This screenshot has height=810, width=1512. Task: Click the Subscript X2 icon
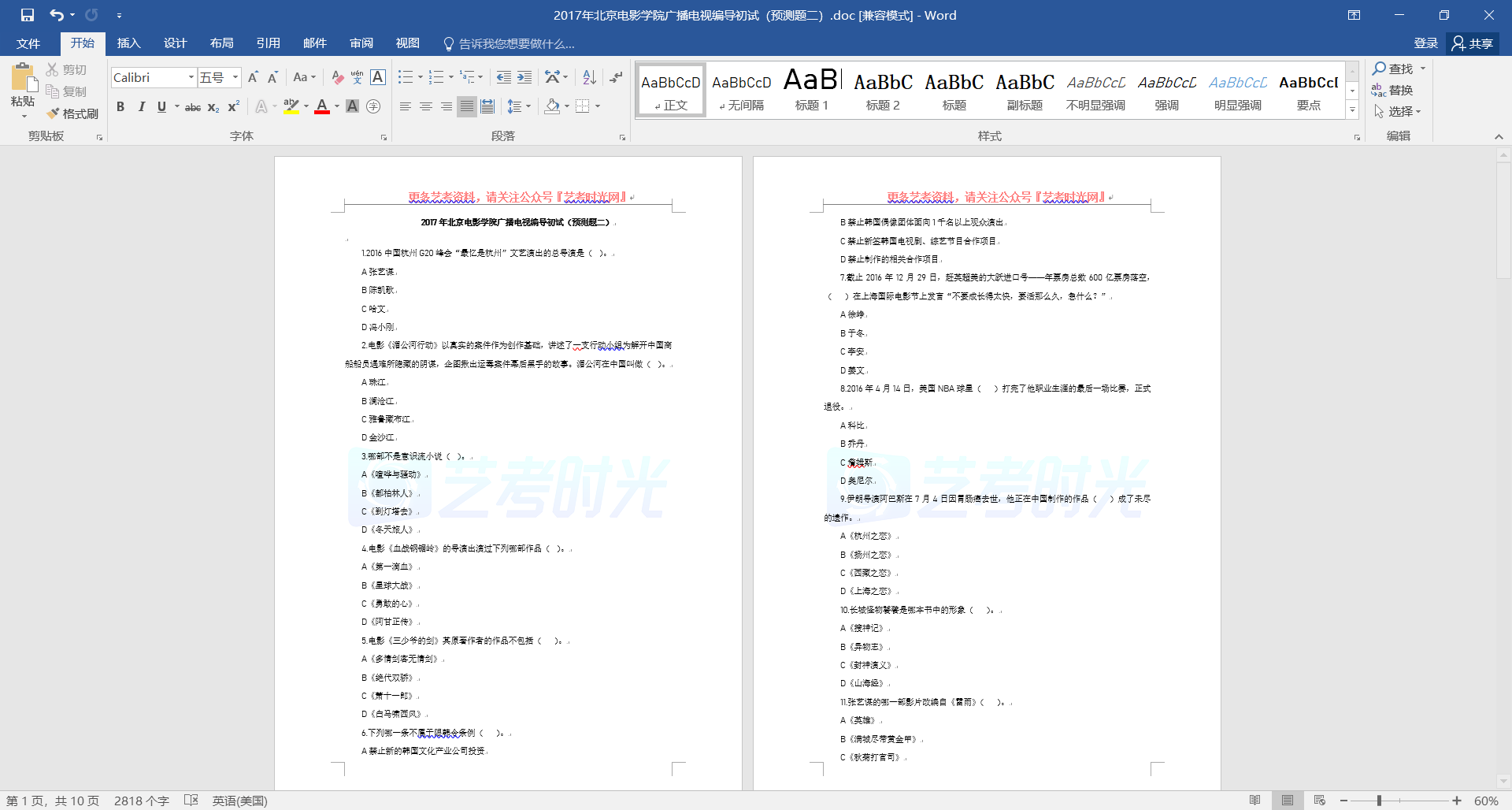[213, 107]
